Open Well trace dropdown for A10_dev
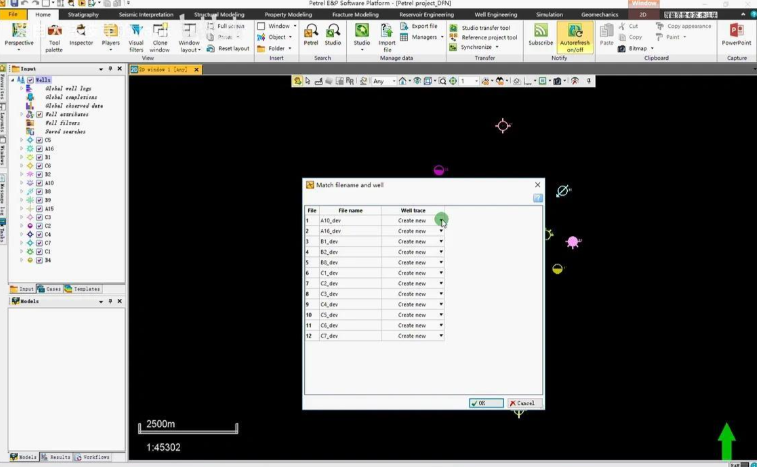The image size is (757, 467). click(441, 221)
